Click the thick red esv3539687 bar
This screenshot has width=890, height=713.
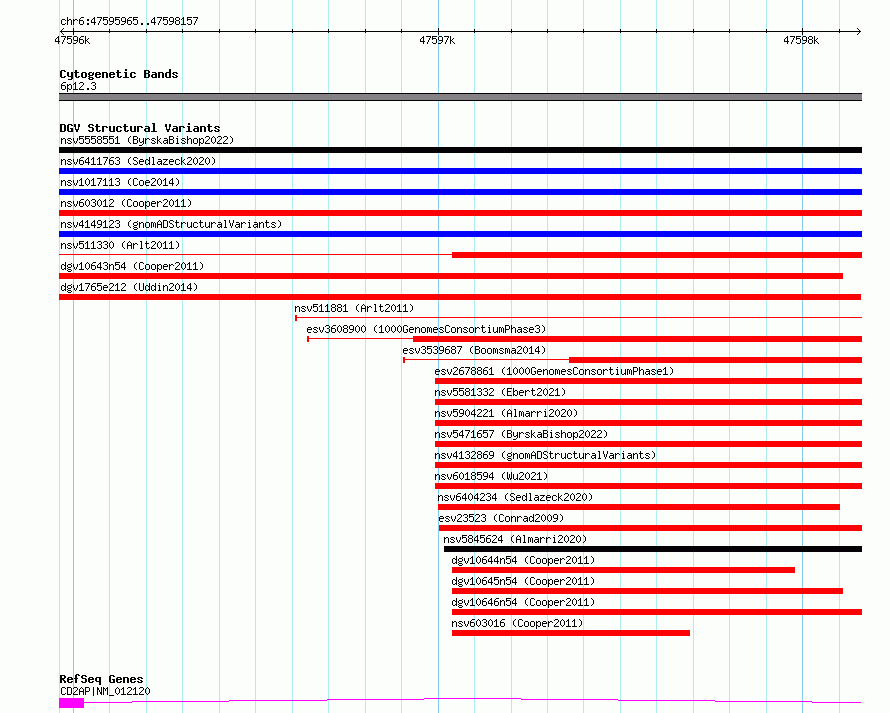point(715,360)
